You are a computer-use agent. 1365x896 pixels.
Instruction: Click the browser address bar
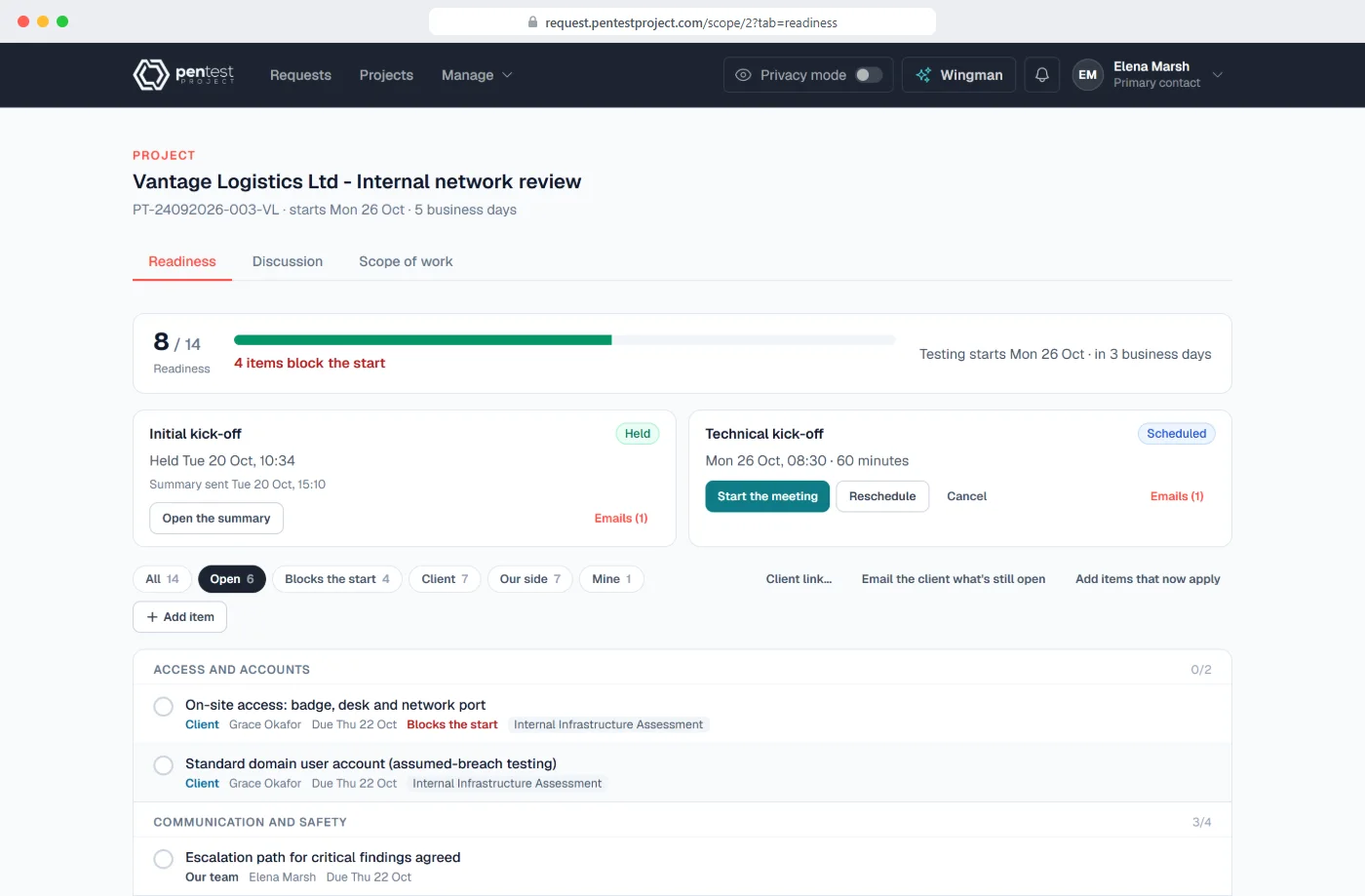pos(682,21)
